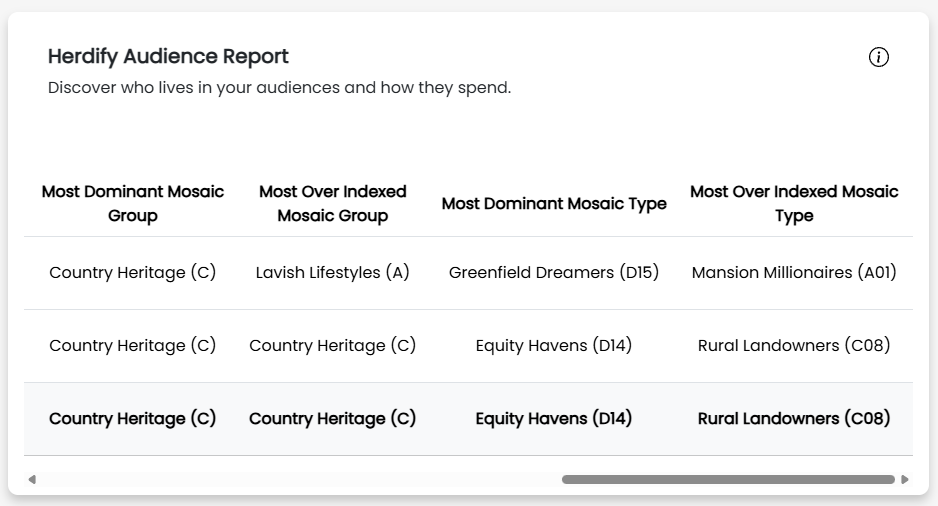Click the empty scrollbar track left of the thumb

point(300,480)
